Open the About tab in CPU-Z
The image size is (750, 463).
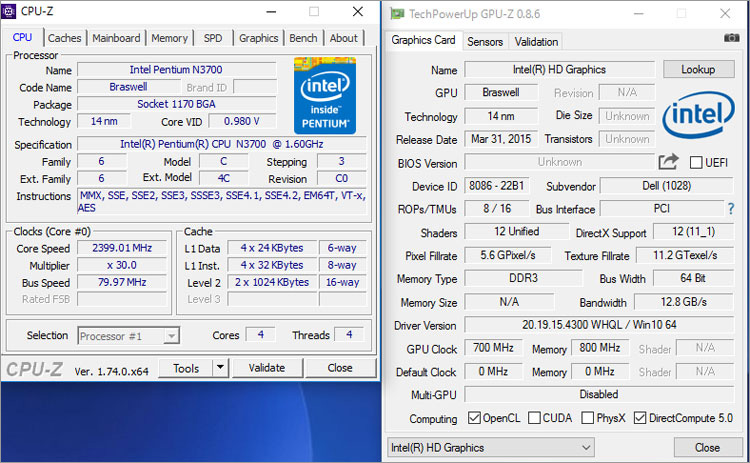coord(343,38)
